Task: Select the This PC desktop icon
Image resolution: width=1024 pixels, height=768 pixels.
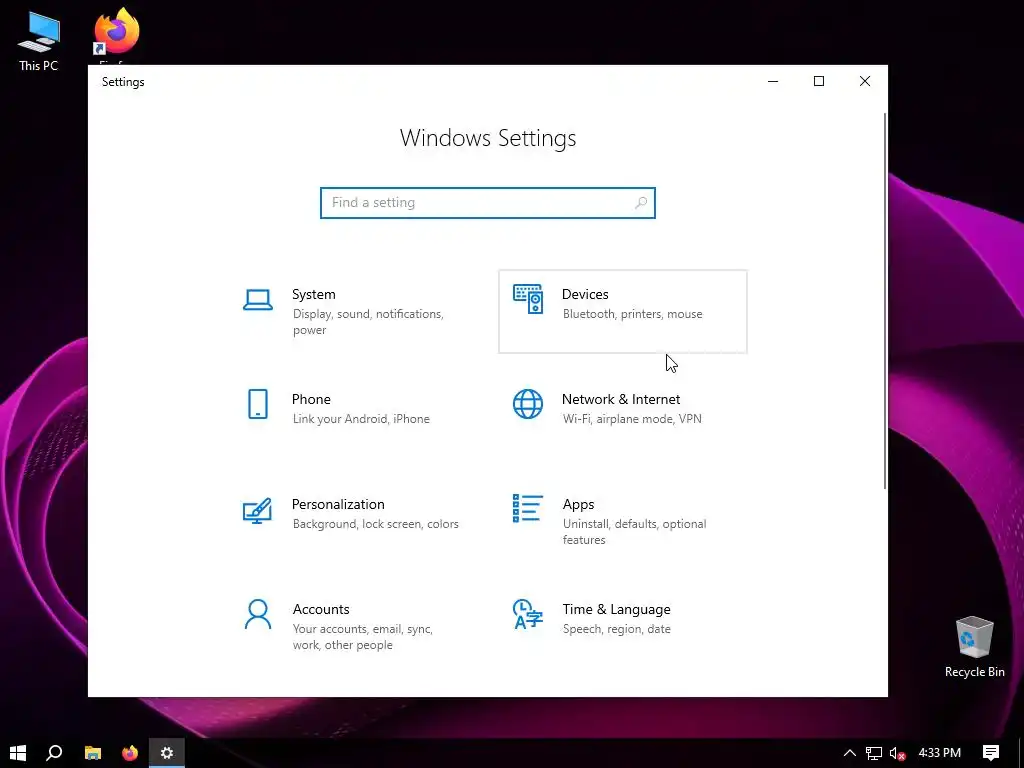Action: (39, 41)
